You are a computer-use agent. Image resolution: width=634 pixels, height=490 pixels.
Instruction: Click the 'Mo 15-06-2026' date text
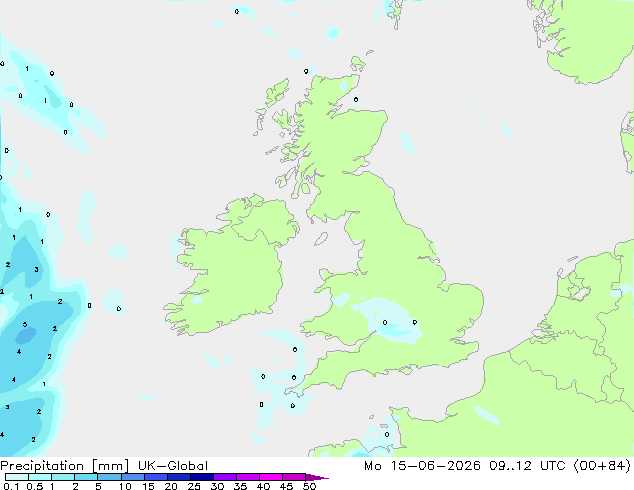(422, 466)
